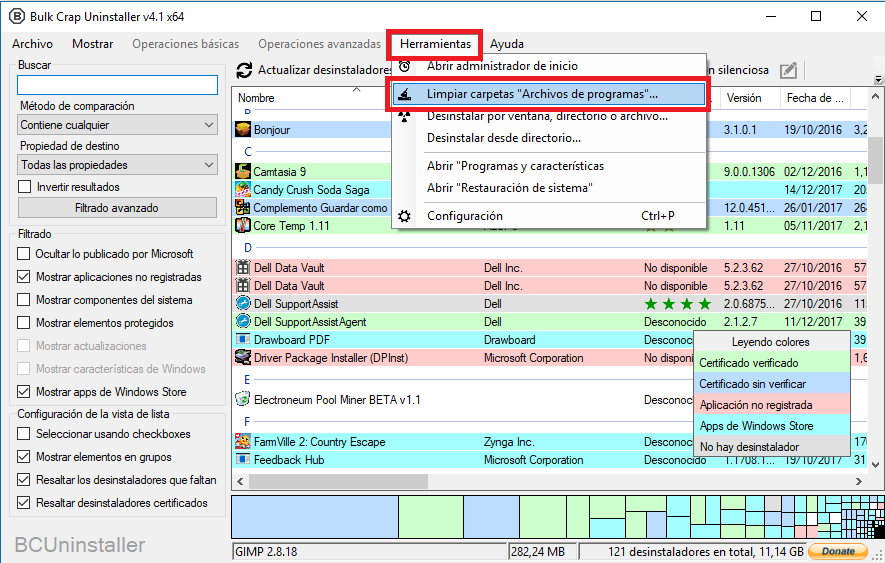
Task: Open the Archivo menu
Action: click(32, 44)
